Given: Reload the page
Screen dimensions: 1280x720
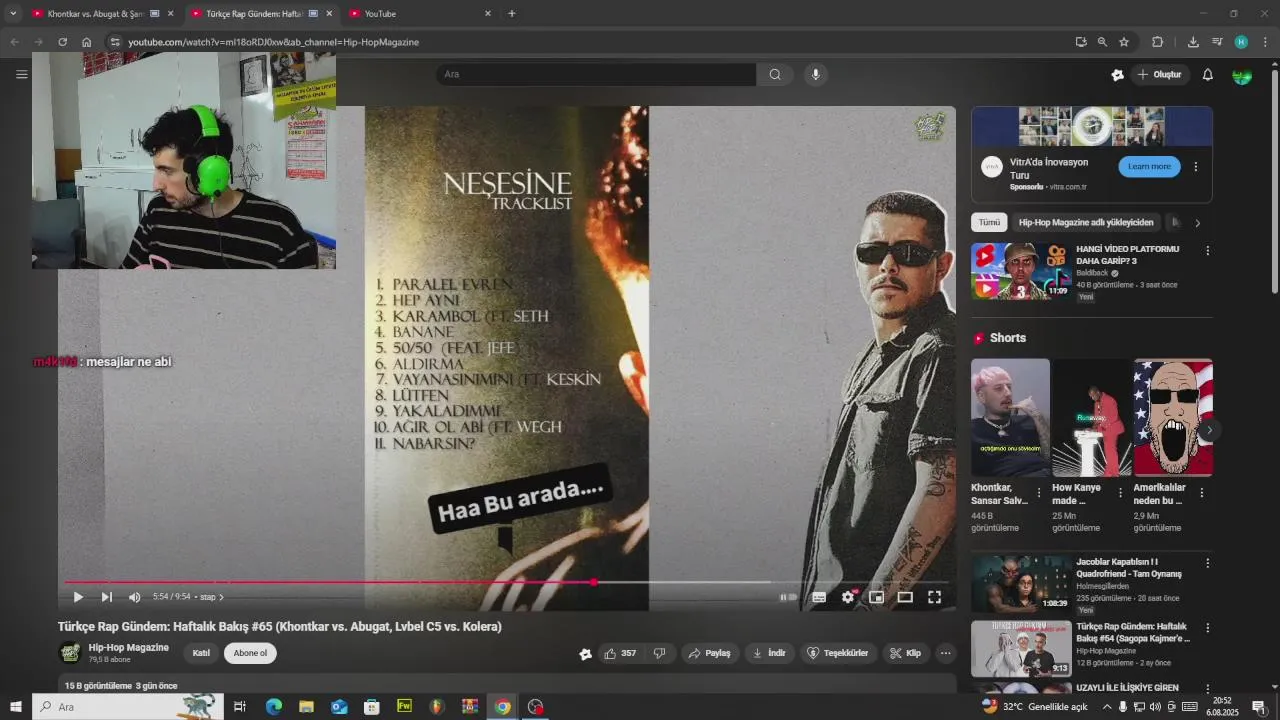Looking at the screenshot, I should coord(62,42).
